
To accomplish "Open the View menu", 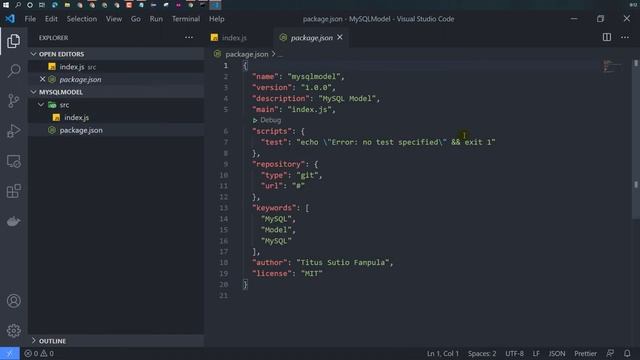I will point(114,19).
